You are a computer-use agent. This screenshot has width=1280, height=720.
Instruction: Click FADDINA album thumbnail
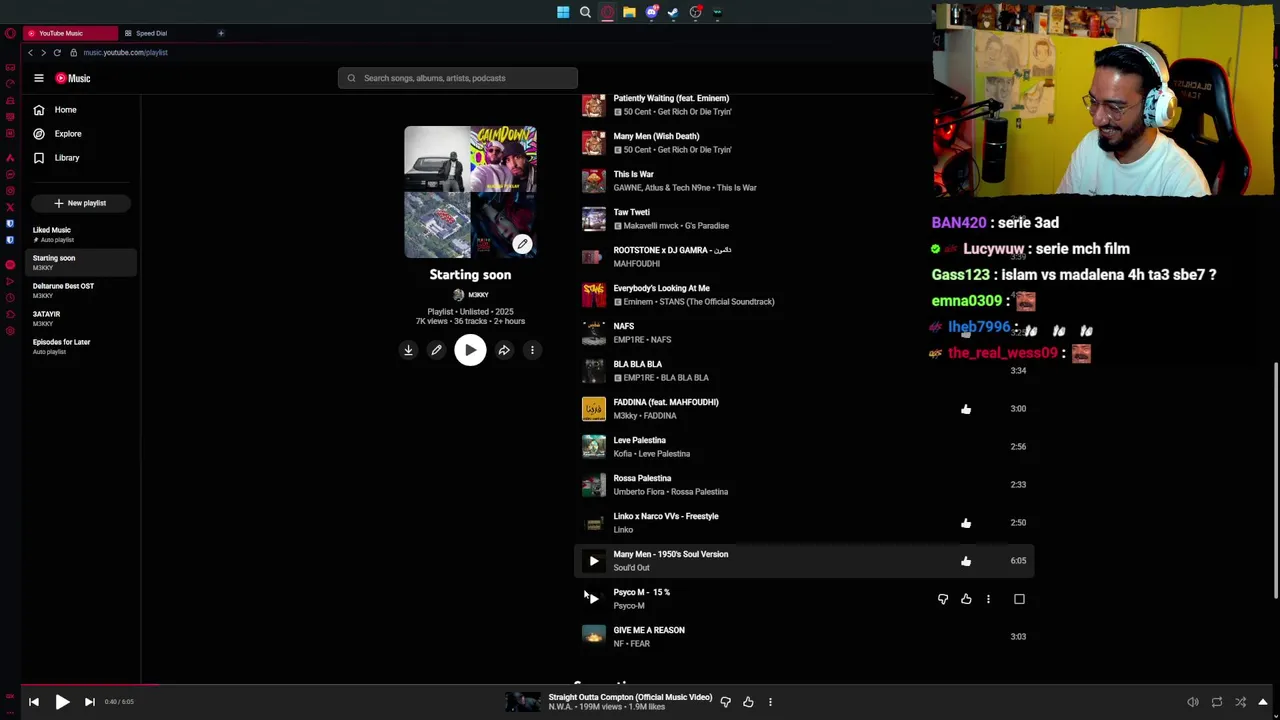click(594, 409)
